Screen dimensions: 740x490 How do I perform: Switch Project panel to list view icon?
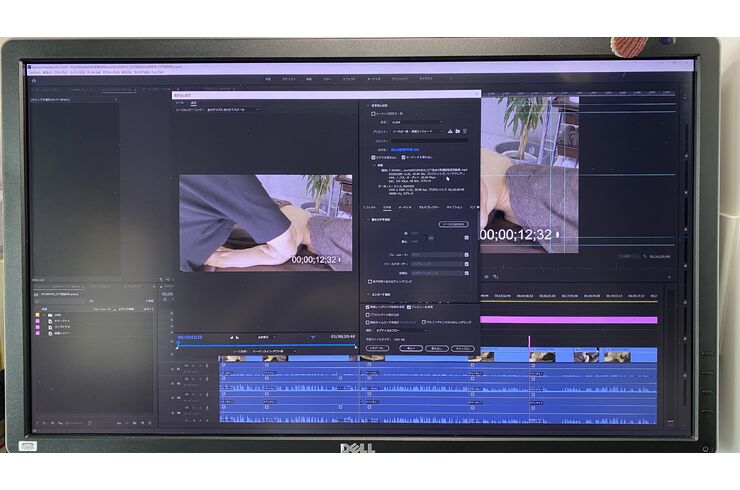coord(44,423)
